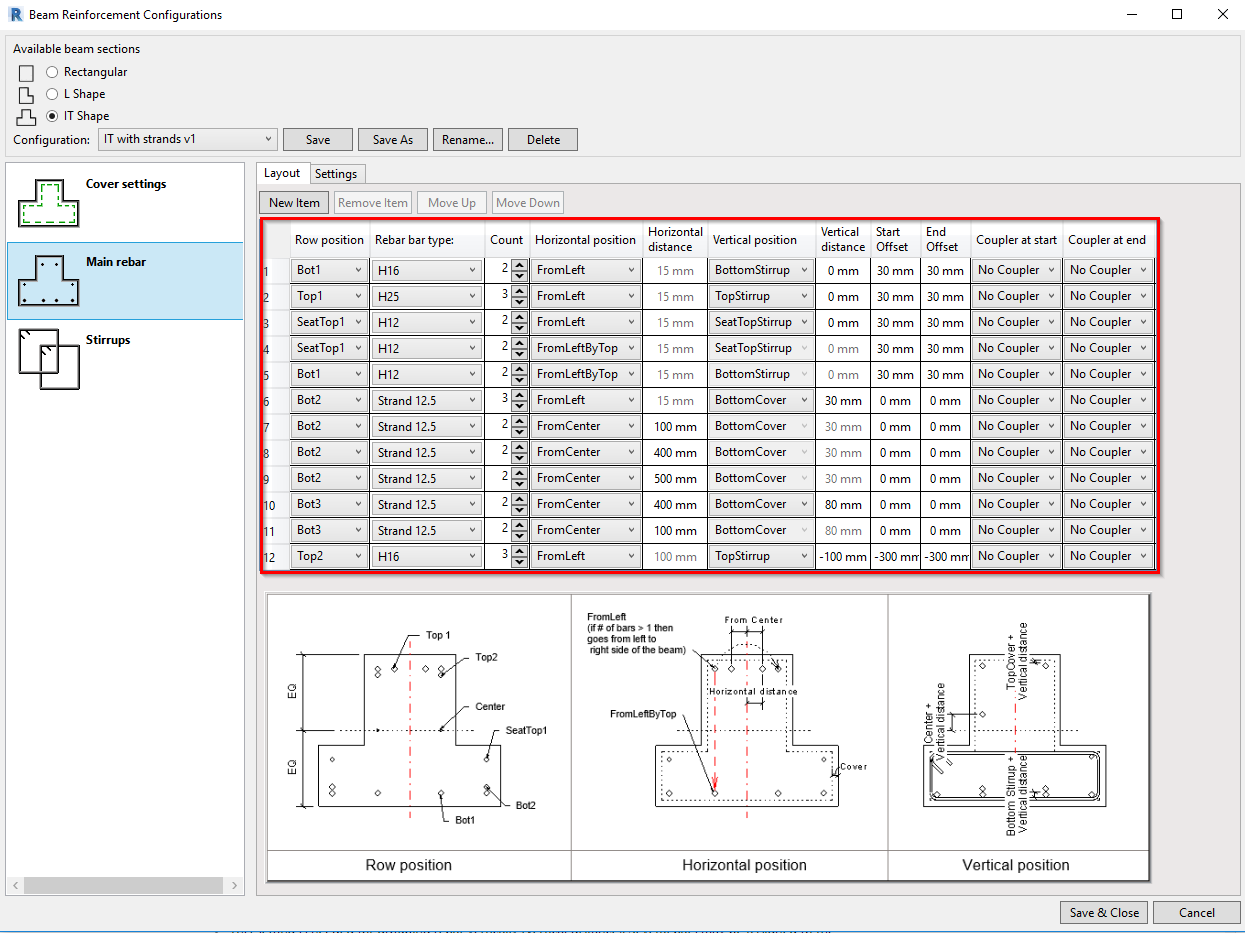Click the Rectangular beam shape icon
Image resolution: width=1245 pixels, height=933 pixels.
coord(26,73)
